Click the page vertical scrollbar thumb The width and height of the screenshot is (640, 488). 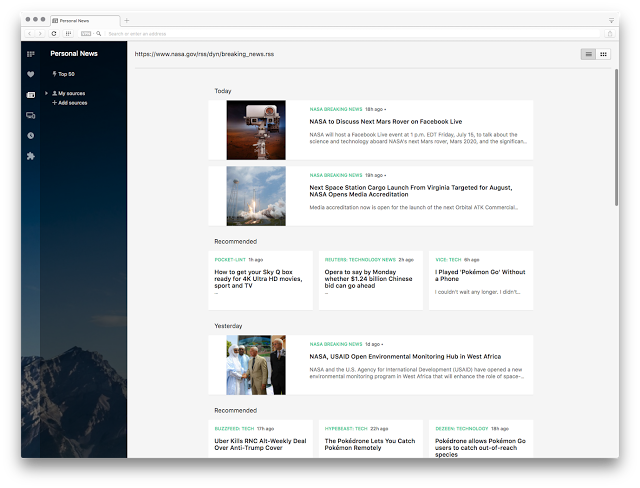click(x=616, y=138)
